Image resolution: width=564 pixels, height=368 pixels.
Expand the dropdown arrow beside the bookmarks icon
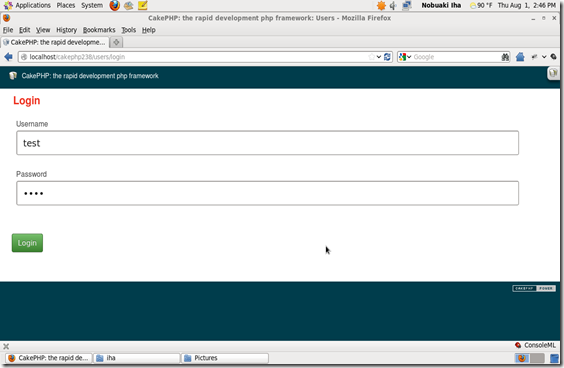[544, 57]
